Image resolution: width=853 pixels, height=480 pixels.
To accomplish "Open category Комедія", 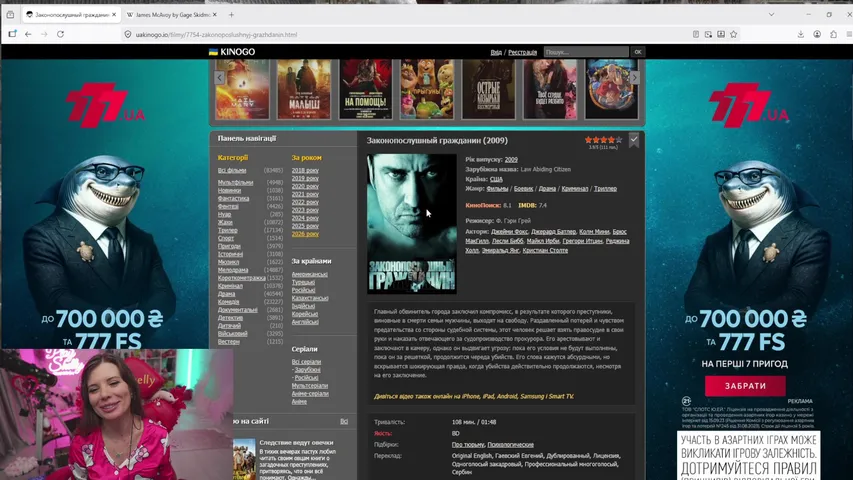I will pyautogui.click(x=228, y=301).
